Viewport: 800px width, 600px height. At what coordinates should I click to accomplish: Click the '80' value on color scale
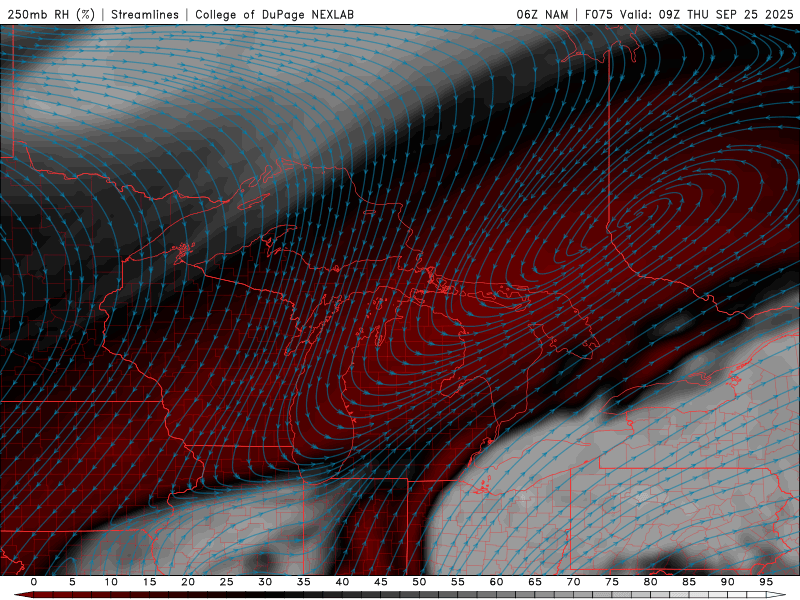(x=651, y=582)
